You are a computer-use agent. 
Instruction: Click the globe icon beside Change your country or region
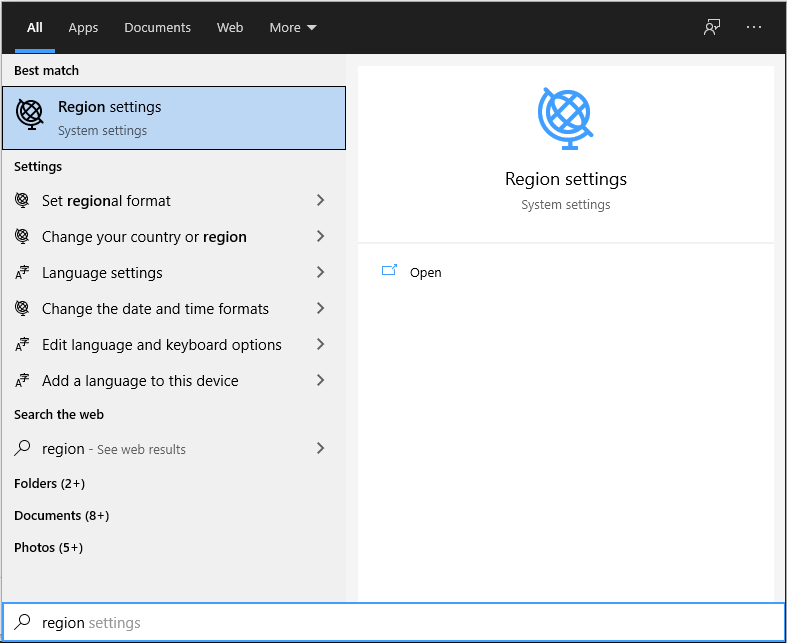point(22,236)
